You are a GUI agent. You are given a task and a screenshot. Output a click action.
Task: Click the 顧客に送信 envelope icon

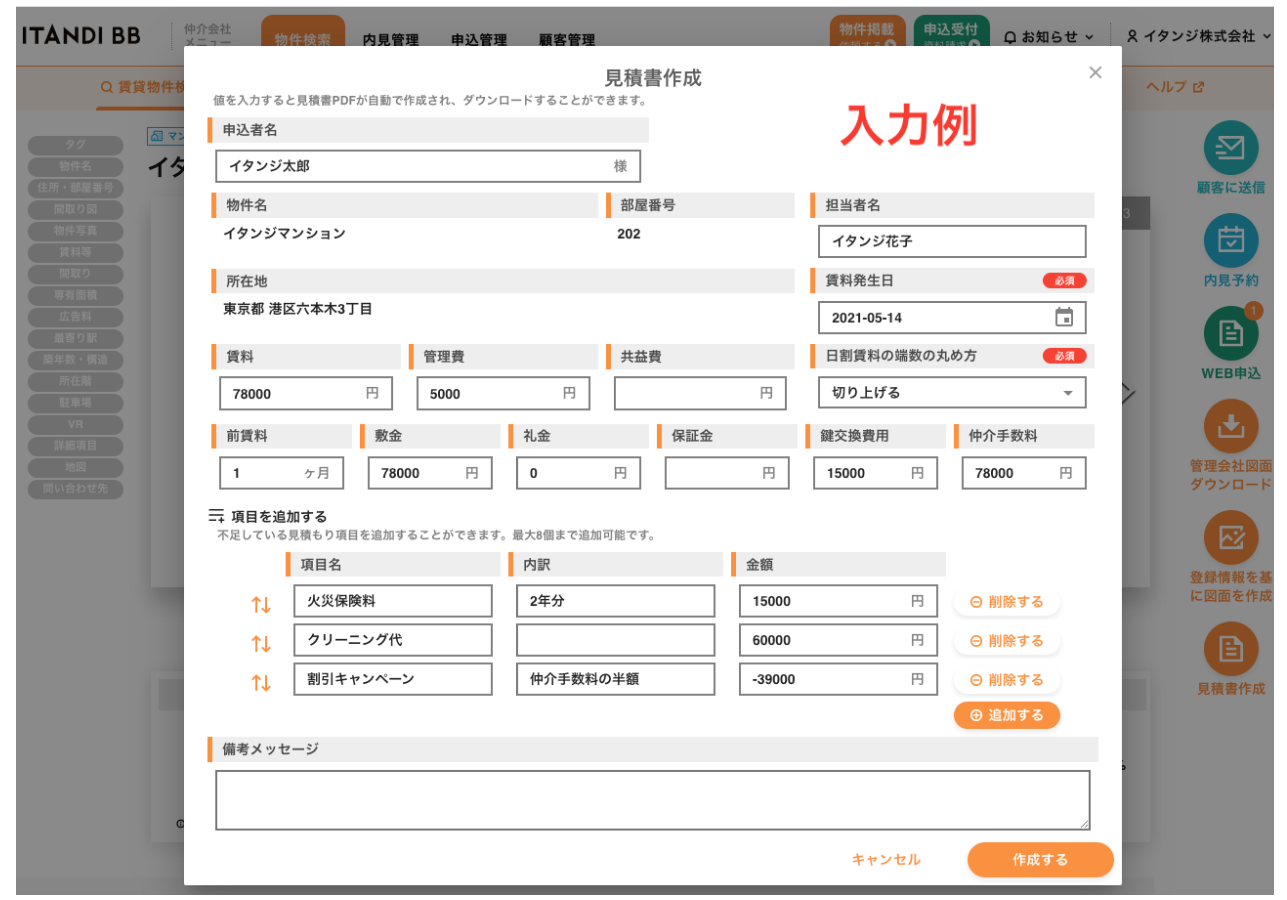1231,148
